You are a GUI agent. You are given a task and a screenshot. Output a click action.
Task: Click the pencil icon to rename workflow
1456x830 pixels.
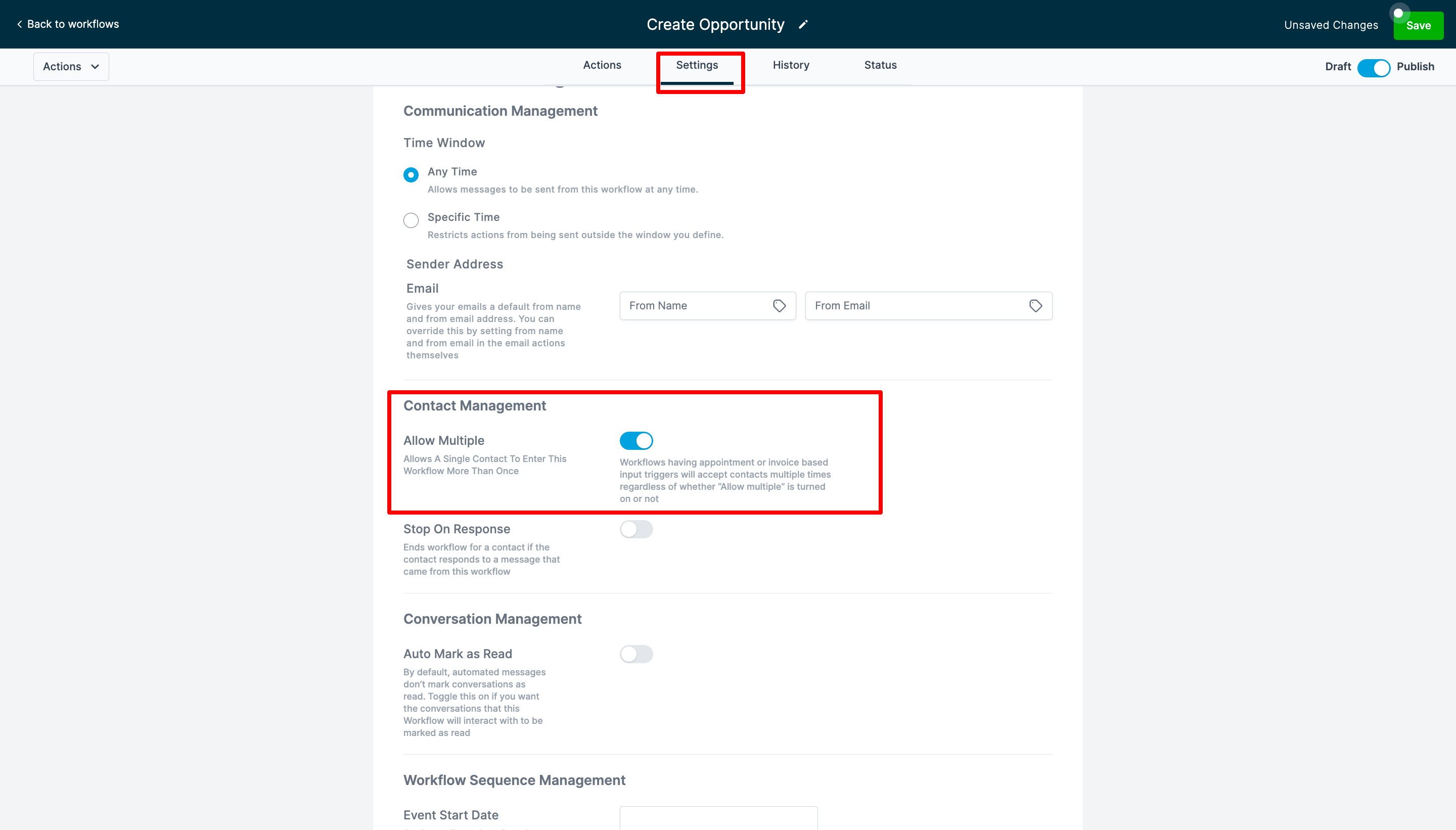point(803,24)
